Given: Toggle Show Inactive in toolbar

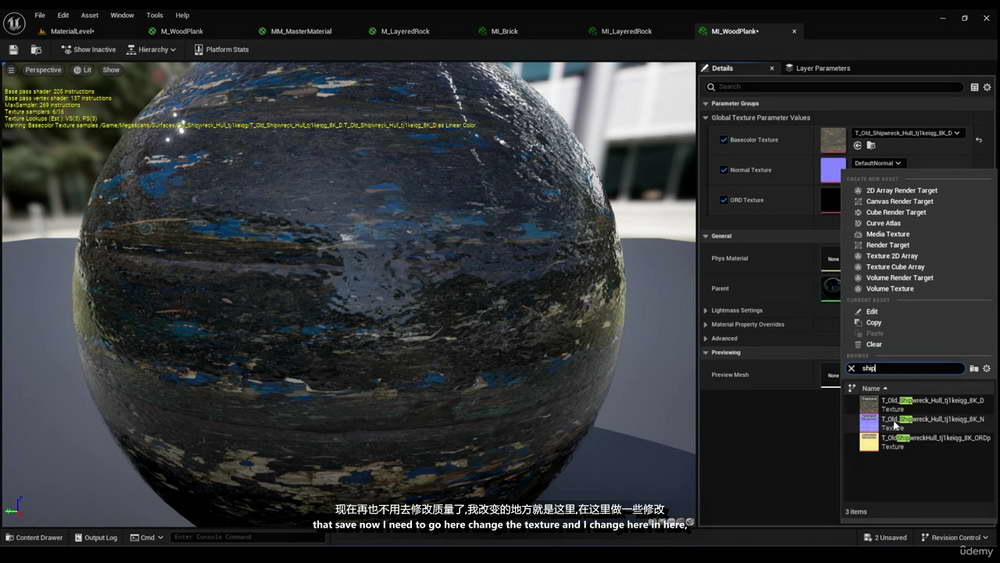Looking at the screenshot, I should tap(88, 50).
